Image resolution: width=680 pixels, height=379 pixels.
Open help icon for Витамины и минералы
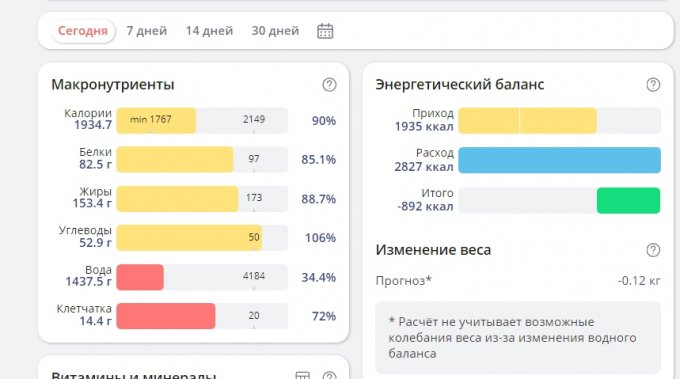pos(329,376)
